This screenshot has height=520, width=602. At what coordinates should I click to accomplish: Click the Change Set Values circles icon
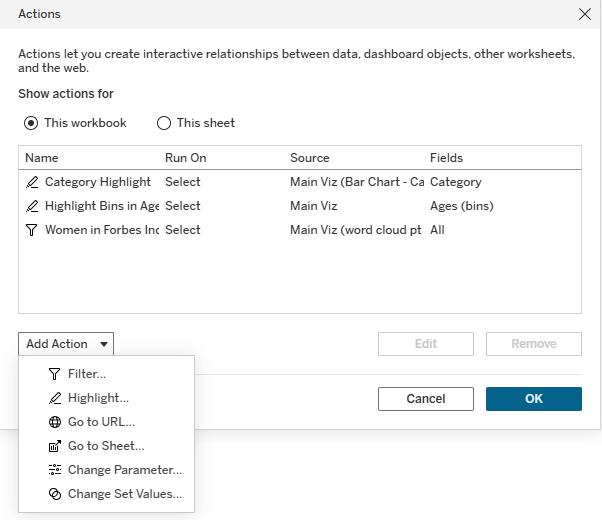pyautogui.click(x=55, y=494)
